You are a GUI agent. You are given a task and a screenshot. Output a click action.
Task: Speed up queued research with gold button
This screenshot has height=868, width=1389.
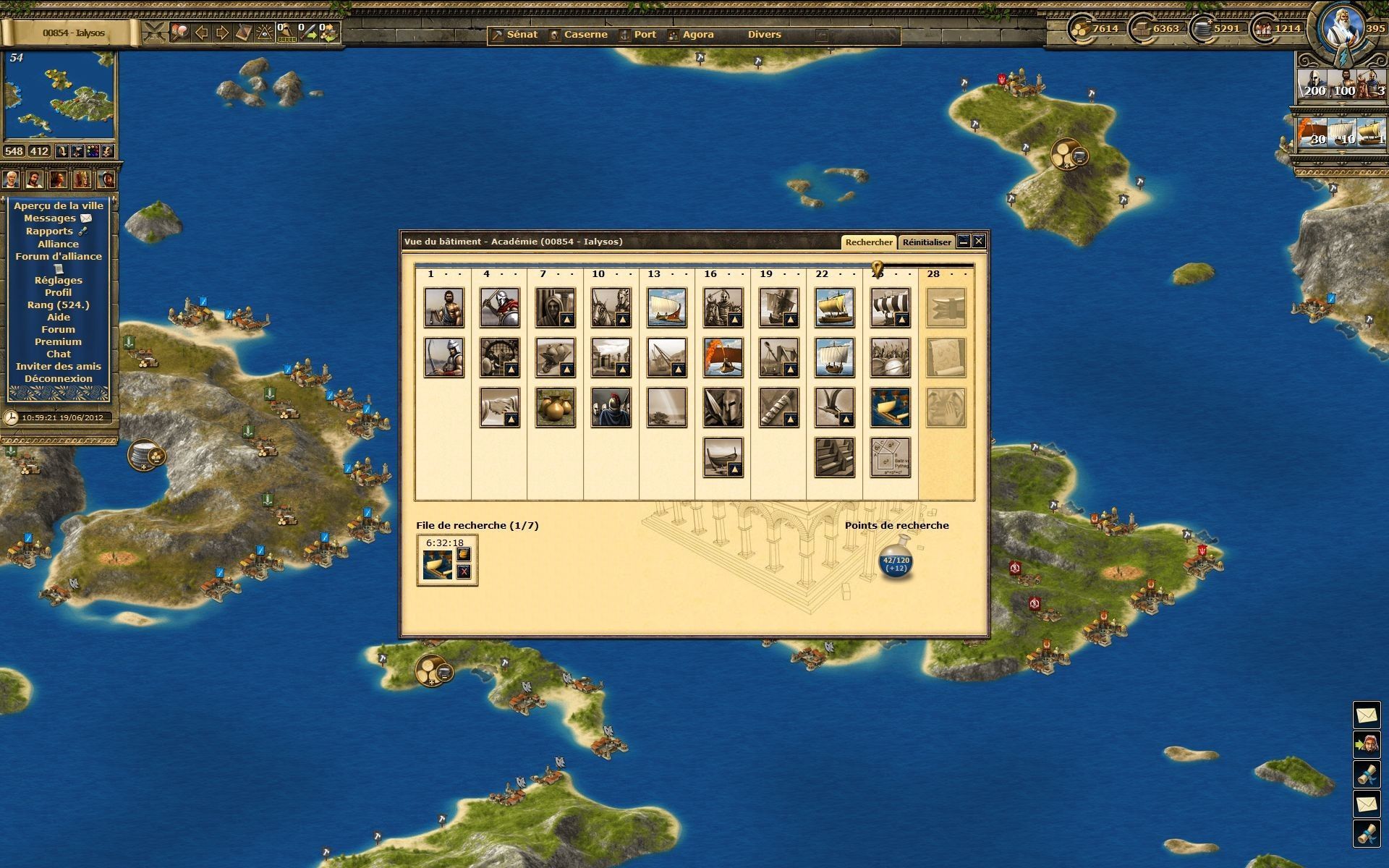pos(464,554)
